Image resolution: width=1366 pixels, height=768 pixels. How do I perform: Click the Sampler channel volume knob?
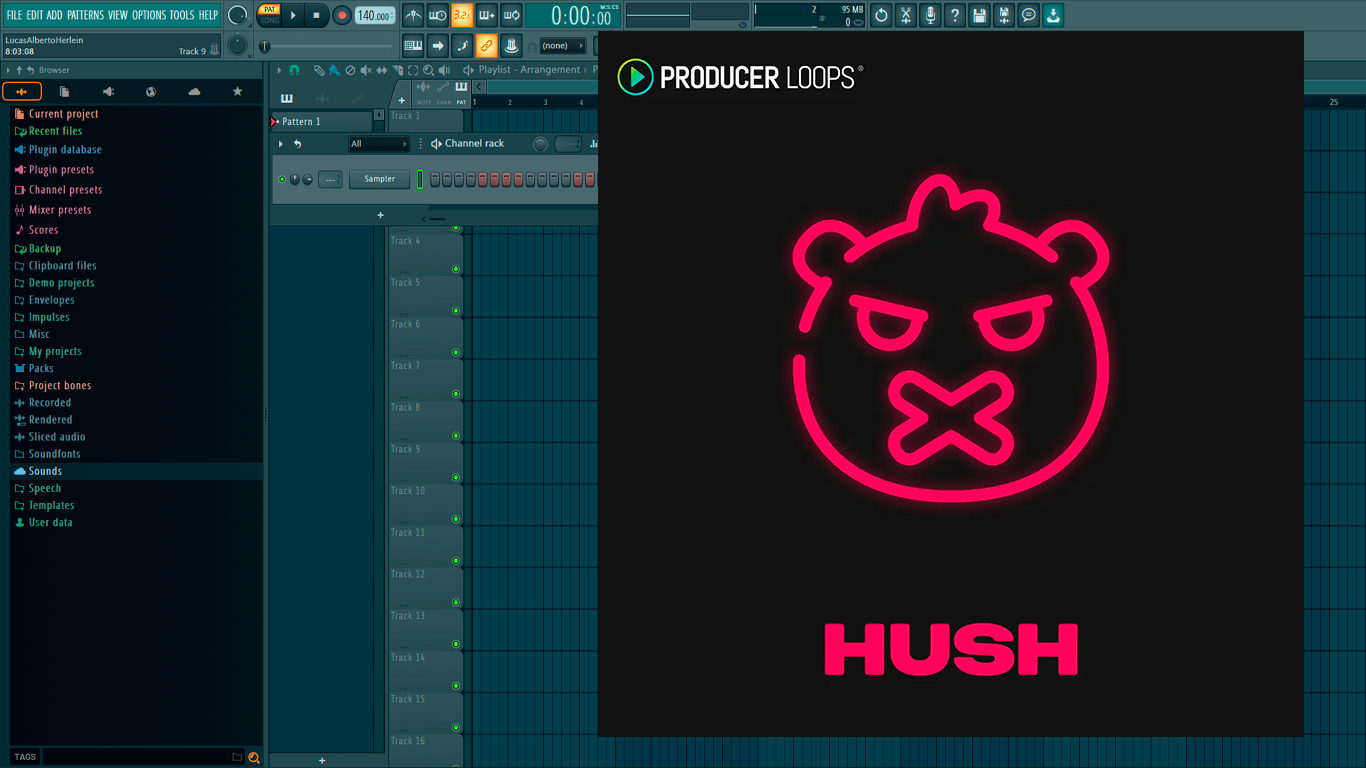pyautogui.click(x=307, y=179)
